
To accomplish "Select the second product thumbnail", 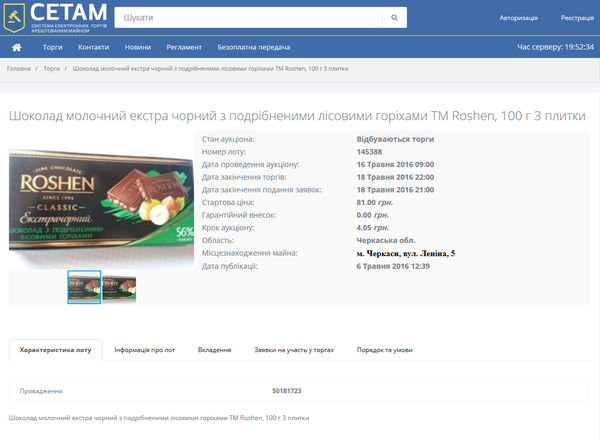I will point(119,287).
